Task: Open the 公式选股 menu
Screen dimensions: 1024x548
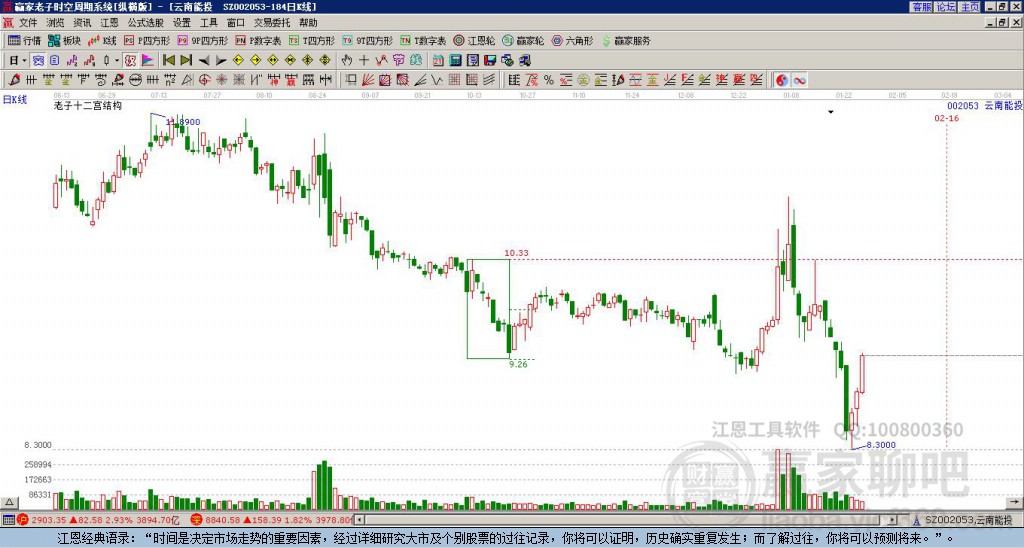Action: tap(145, 23)
